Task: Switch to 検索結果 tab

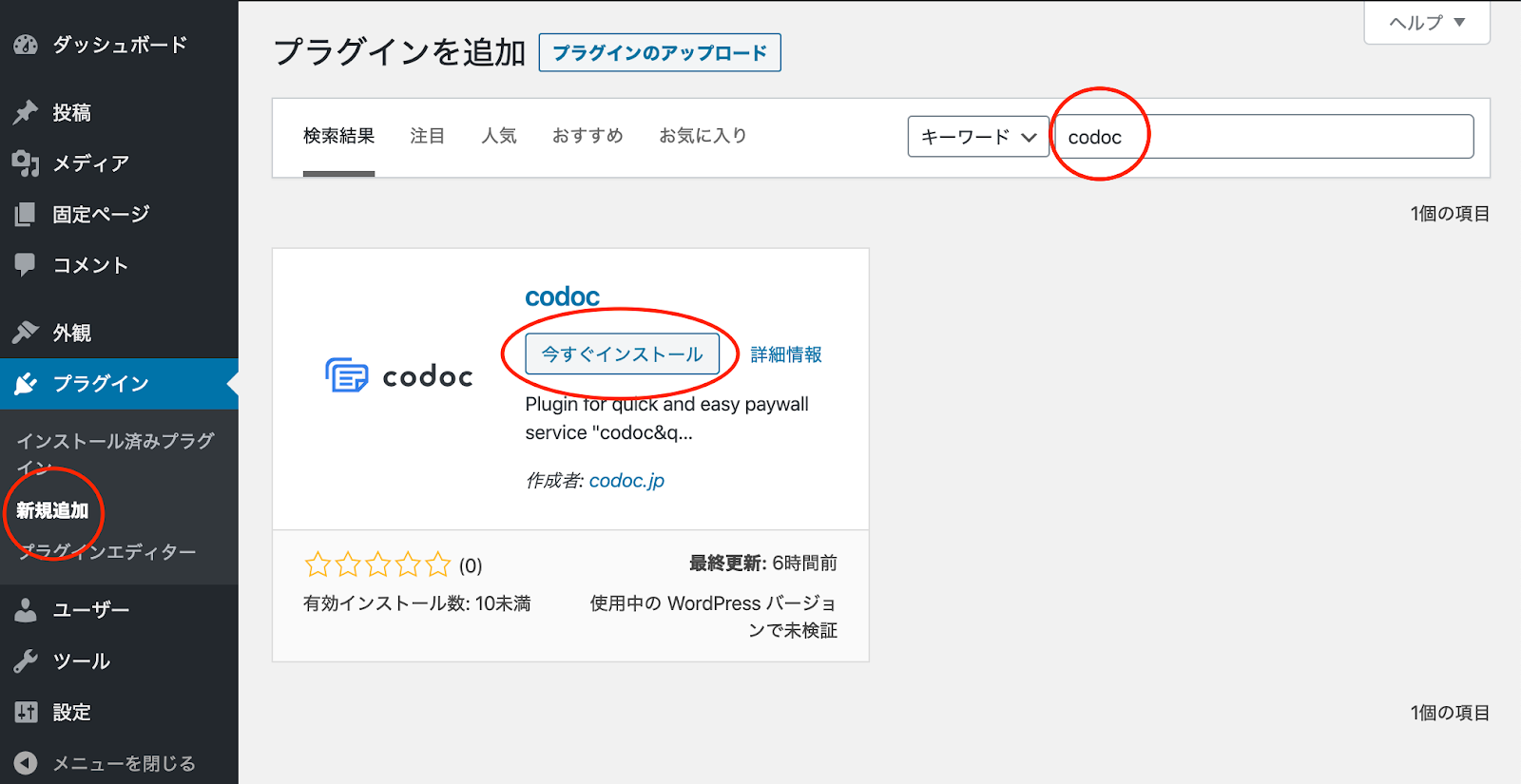Action: pyautogui.click(x=338, y=136)
